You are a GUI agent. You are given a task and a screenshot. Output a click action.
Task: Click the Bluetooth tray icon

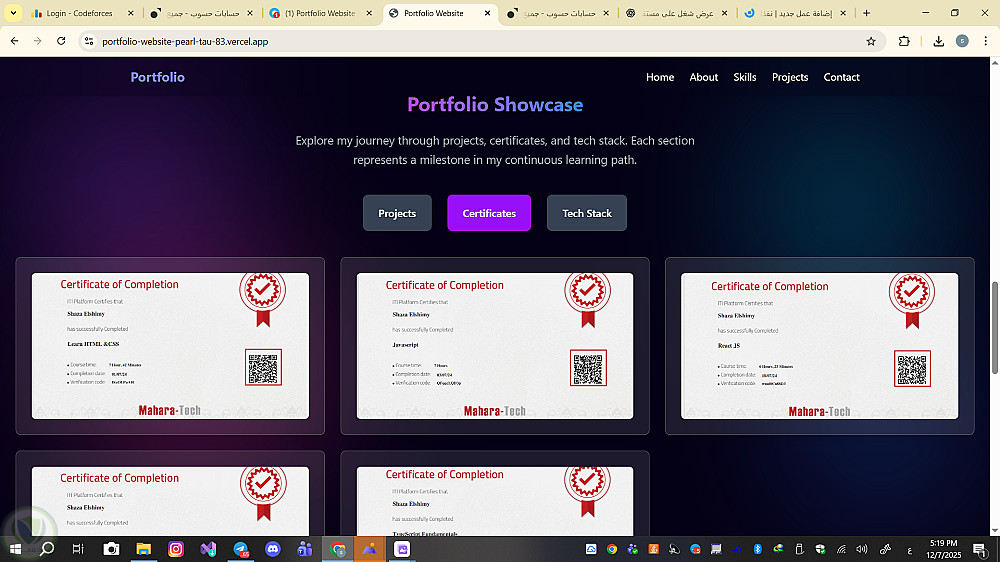tap(758, 549)
